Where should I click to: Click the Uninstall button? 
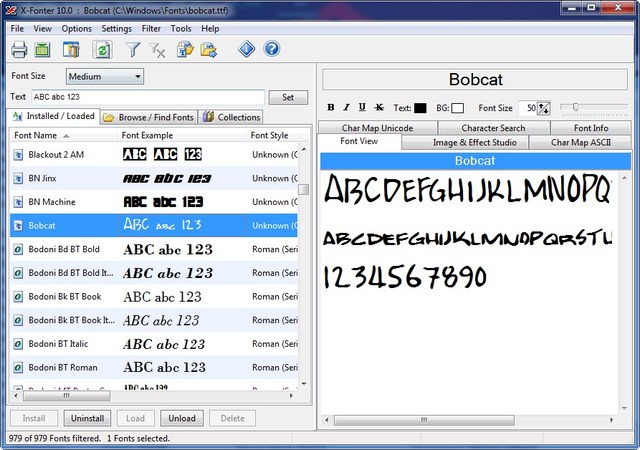87,418
